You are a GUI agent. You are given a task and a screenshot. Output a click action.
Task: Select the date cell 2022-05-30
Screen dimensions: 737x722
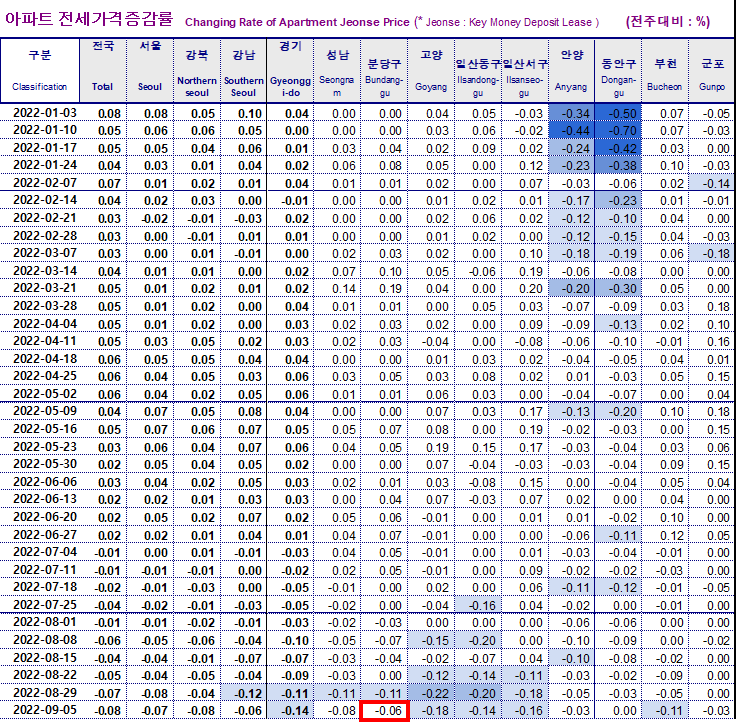click(x=40, y=464)
